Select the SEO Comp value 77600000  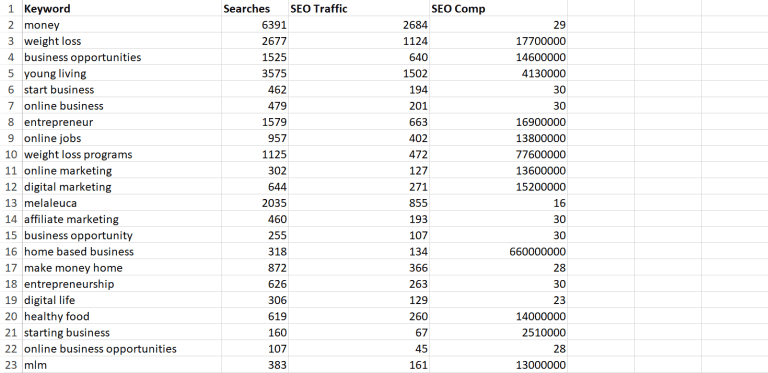click(x=498, y=154)
